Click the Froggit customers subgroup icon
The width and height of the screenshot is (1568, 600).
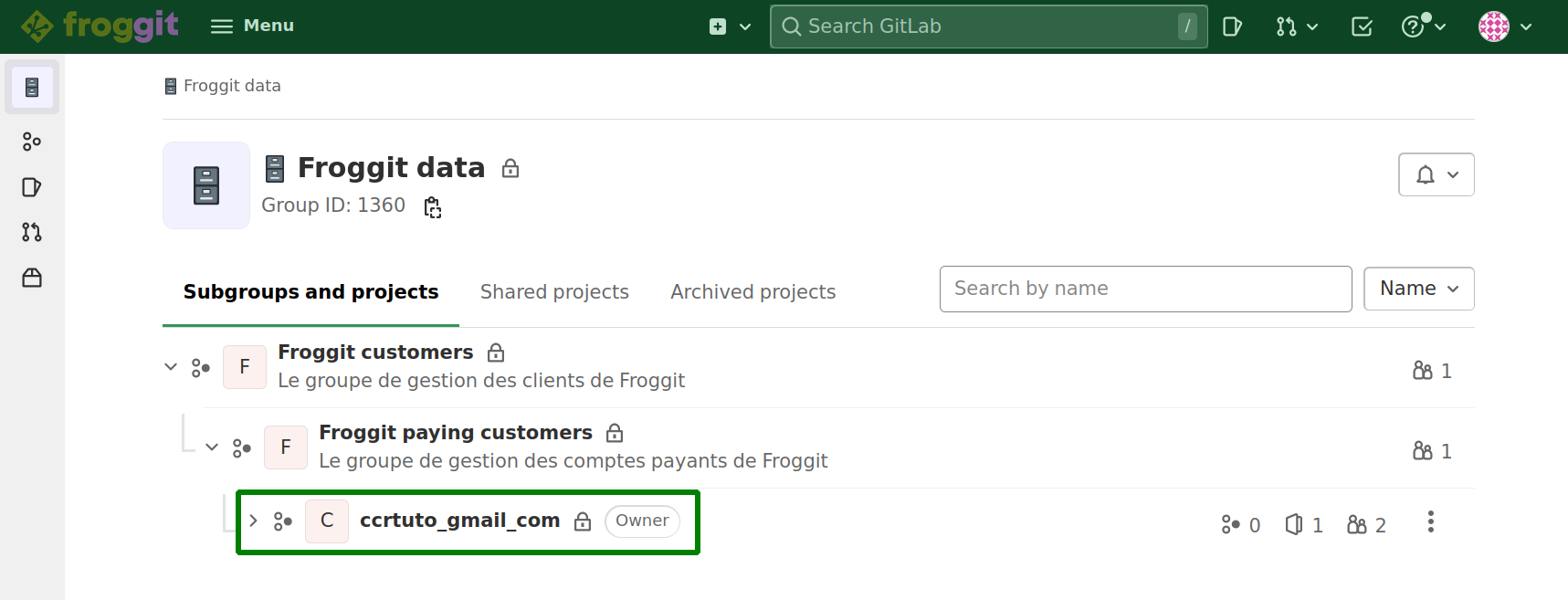coord(201,368)
